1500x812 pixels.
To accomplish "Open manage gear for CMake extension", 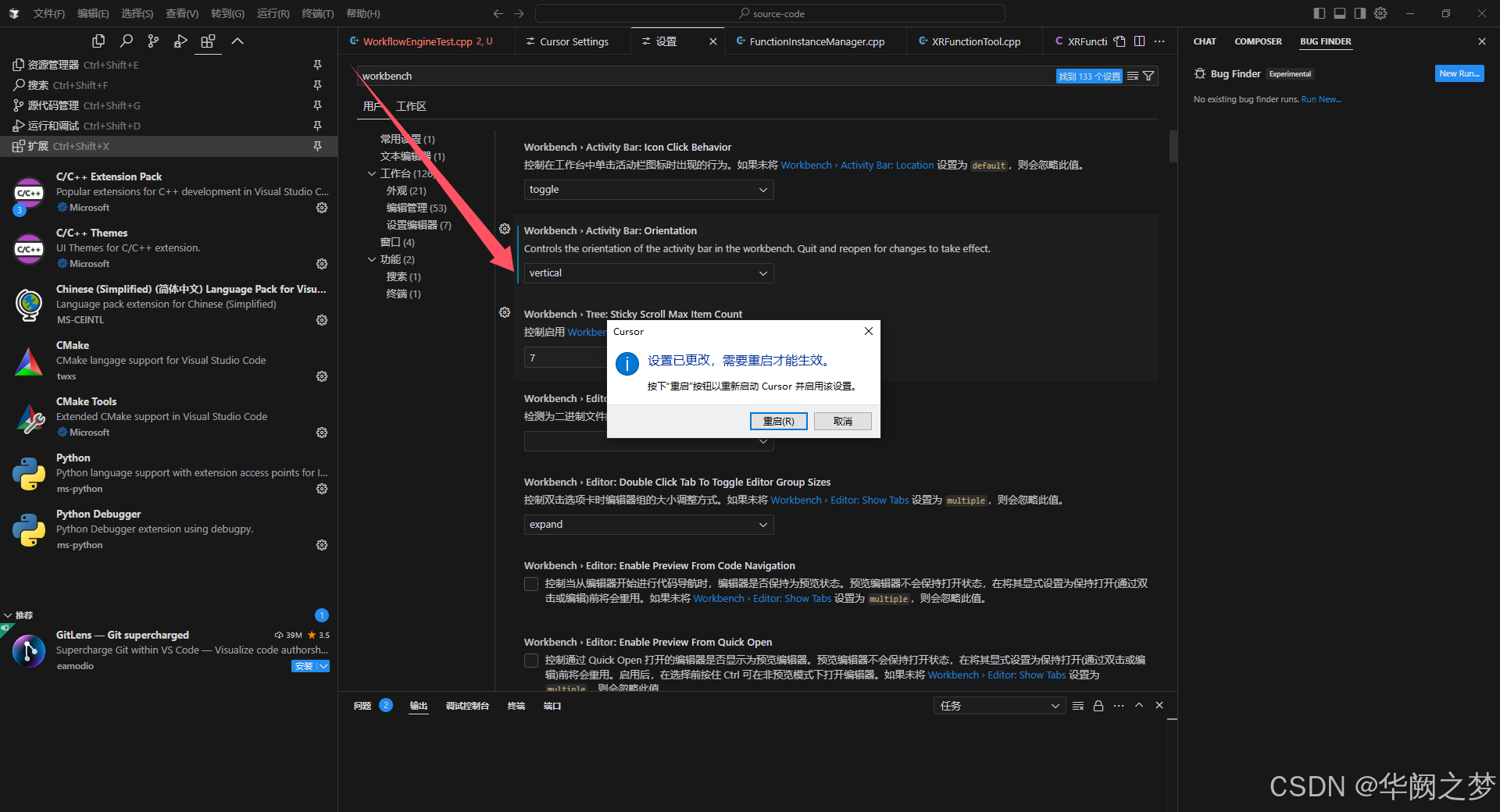I will (321, 376).
